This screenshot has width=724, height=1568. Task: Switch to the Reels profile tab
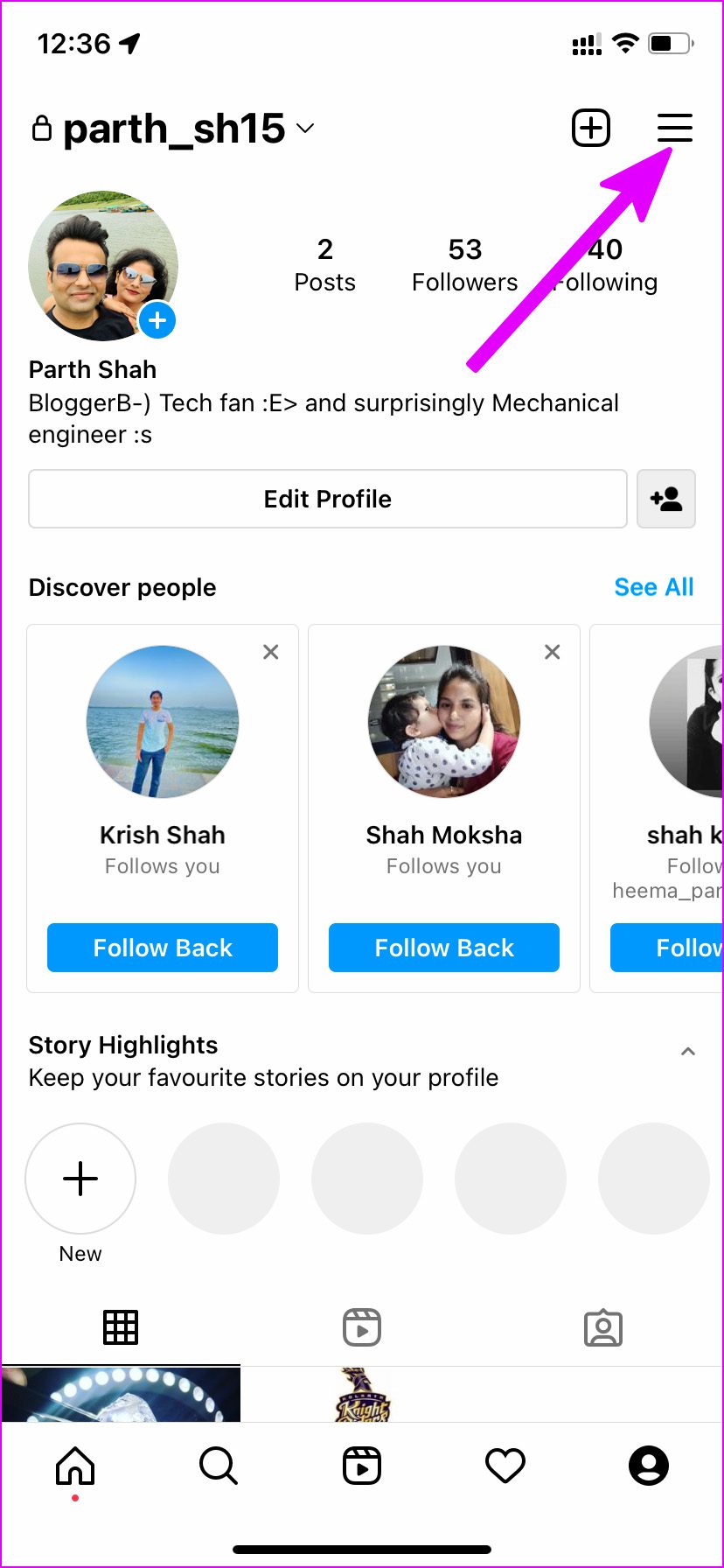pos(362,1327)
